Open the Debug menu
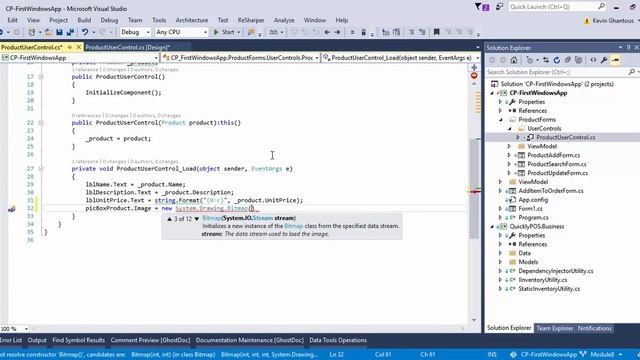640x360 pixels. point(109,20)
